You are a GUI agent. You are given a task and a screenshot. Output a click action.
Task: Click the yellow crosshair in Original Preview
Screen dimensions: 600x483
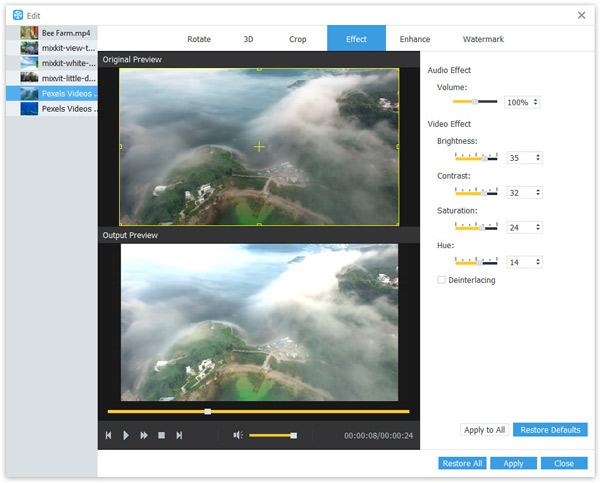(x=259, y=147)
